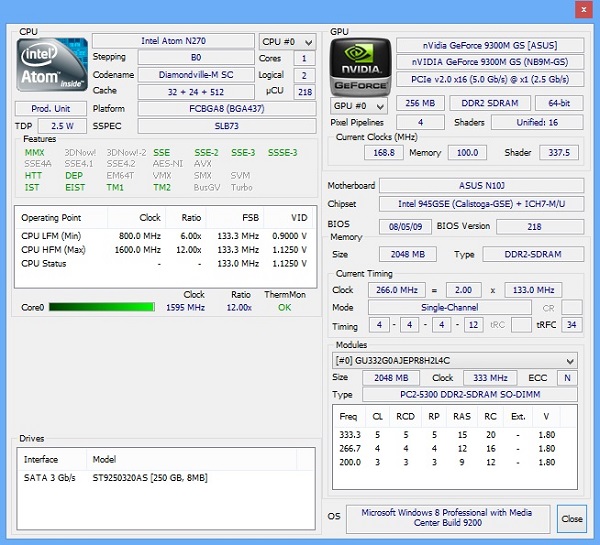This screenshot has width=600, height=545.
Task: Select the CPU Status row
Action: pyautogui.click(x=165, y=263)
